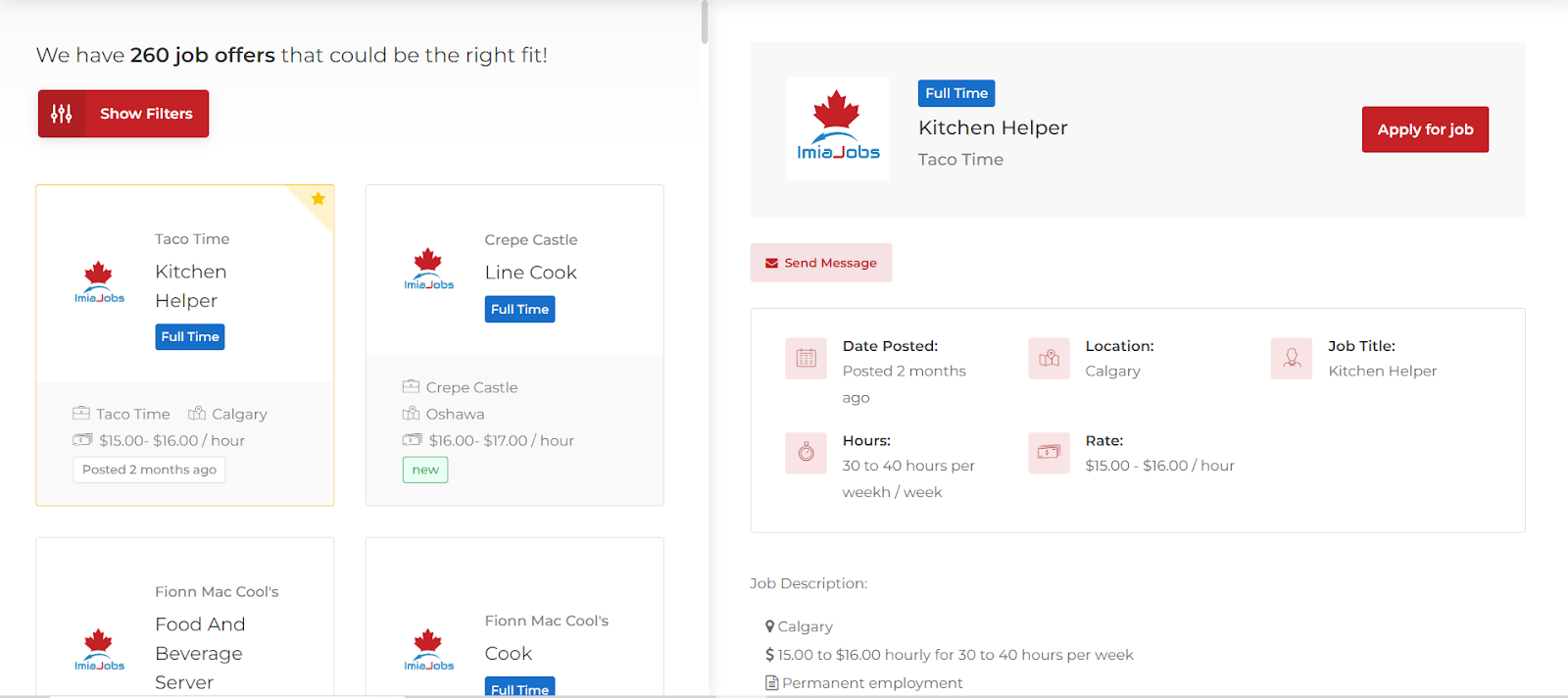
Task: Click Full Time badge in detail header
Action: [956, 93]
